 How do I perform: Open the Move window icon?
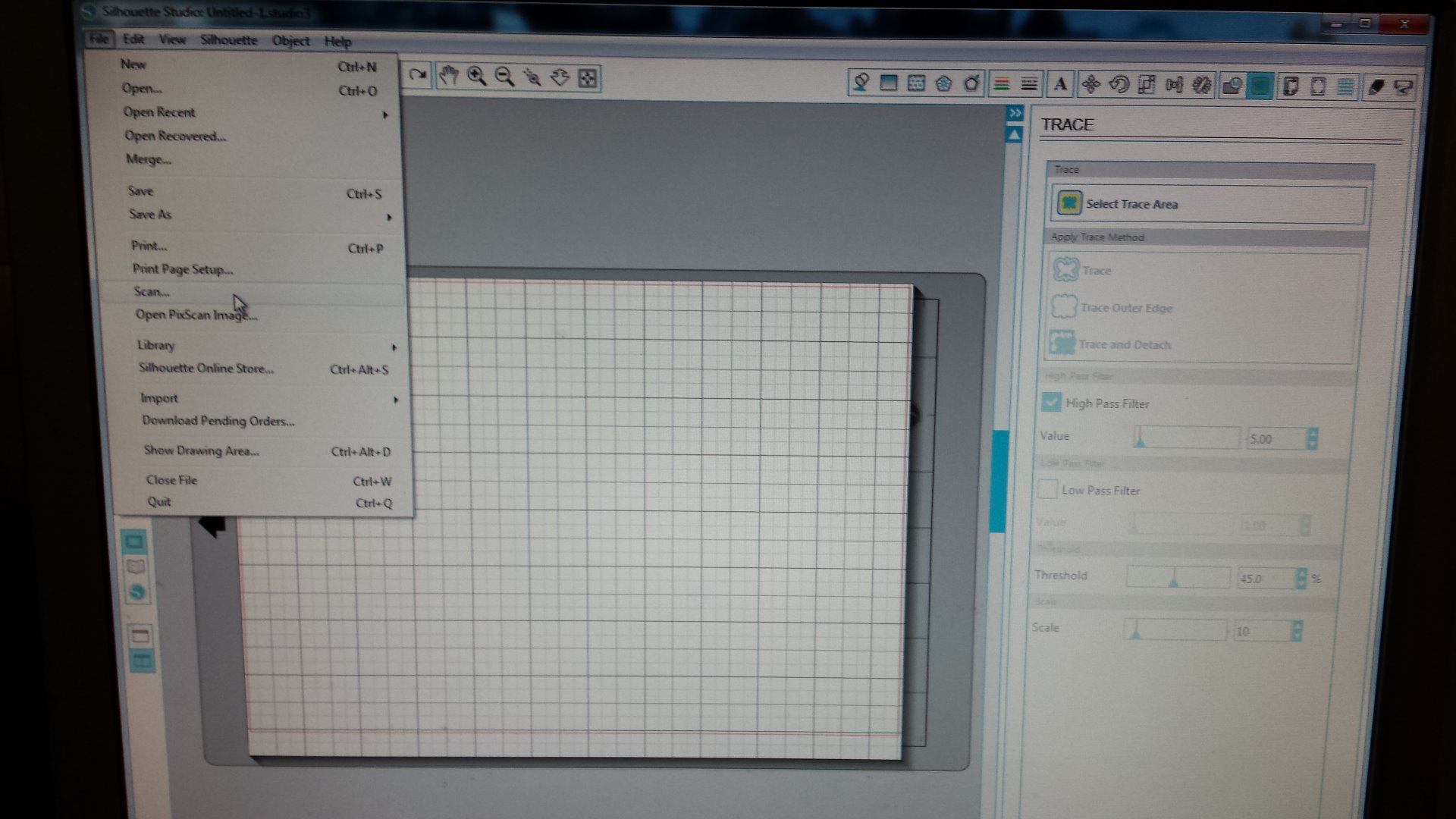[x=1090, y=84]
